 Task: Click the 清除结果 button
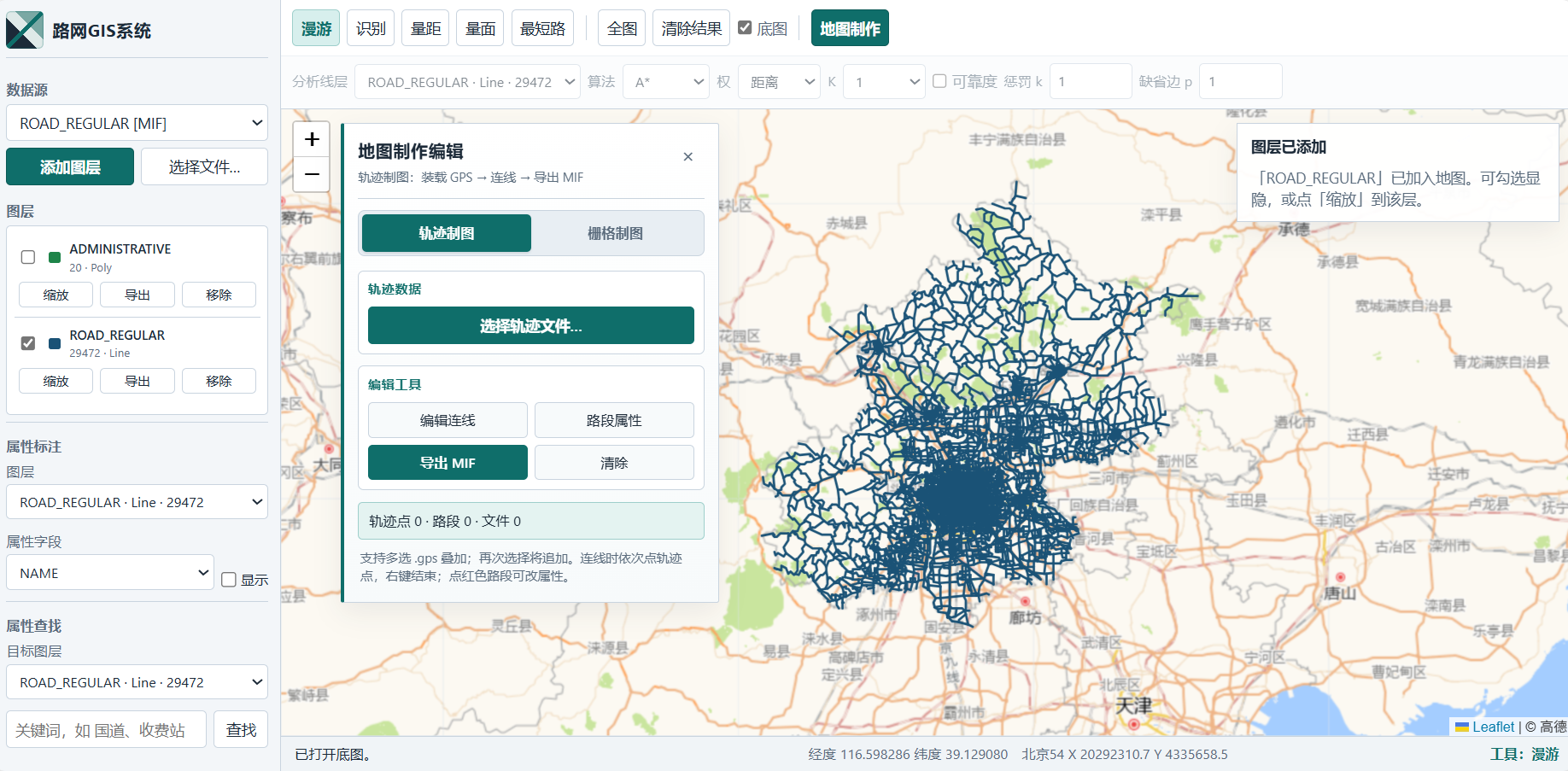691,28
